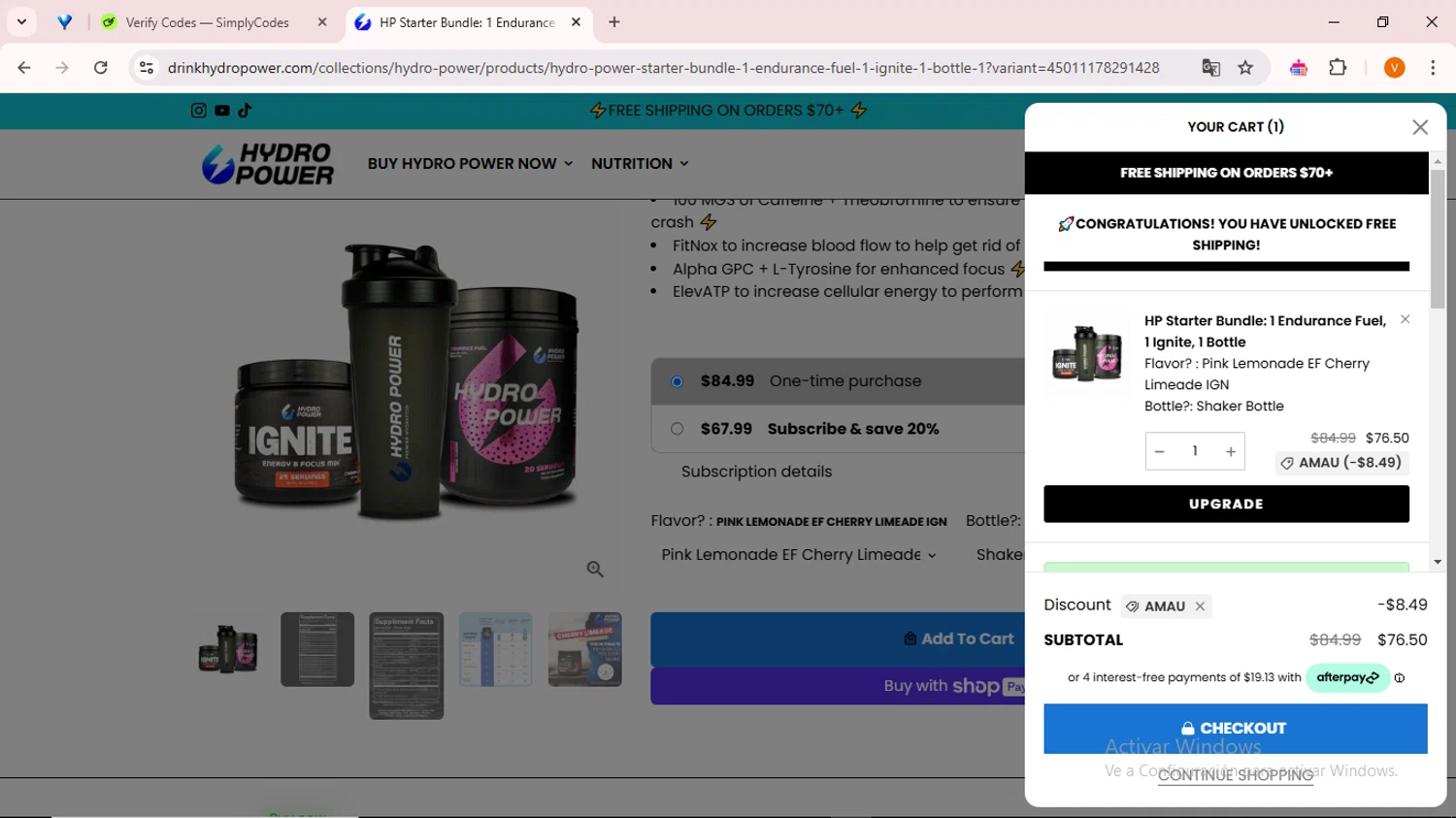1456x818 pixels.
Task: Click HP Starter Bundle cart item title
Action: click(x=1265, y=331)
